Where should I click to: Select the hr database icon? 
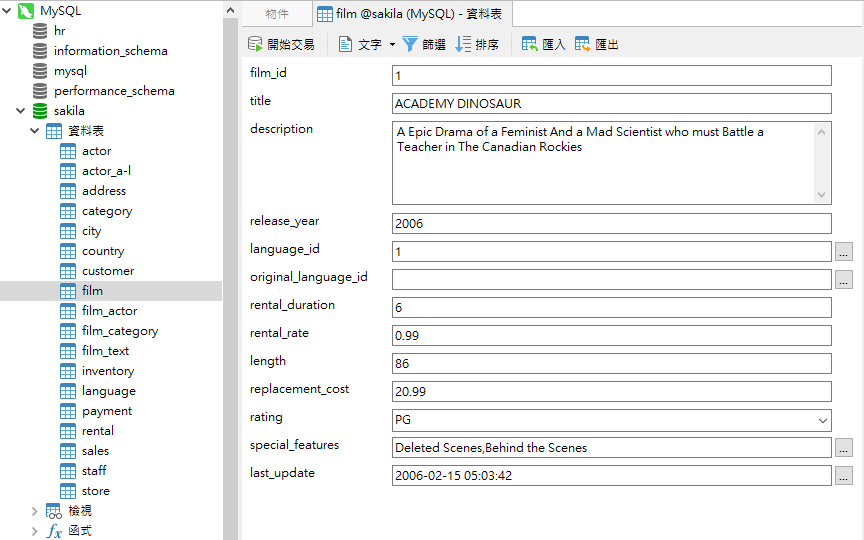pos(40,31)
